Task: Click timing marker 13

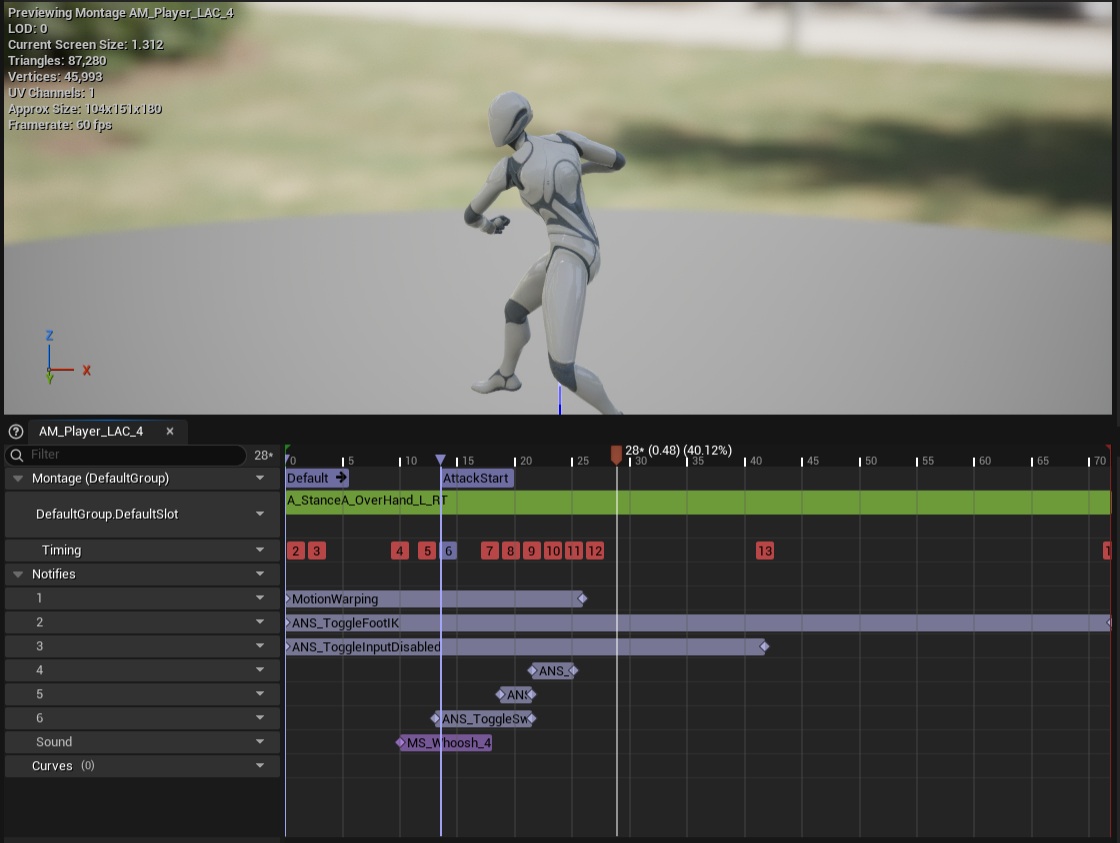Action: click(764, 551)
